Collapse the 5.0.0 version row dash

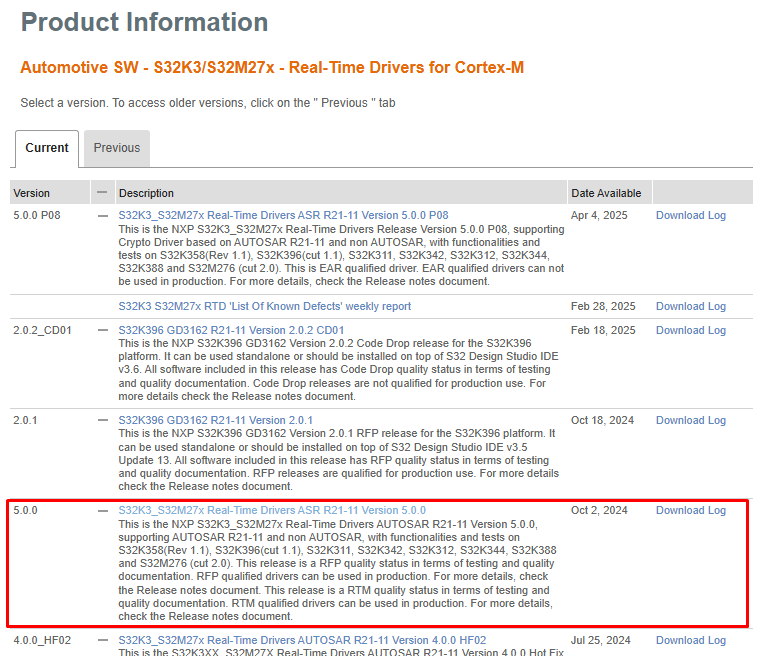pyautogui.click(x=102, y=510)
